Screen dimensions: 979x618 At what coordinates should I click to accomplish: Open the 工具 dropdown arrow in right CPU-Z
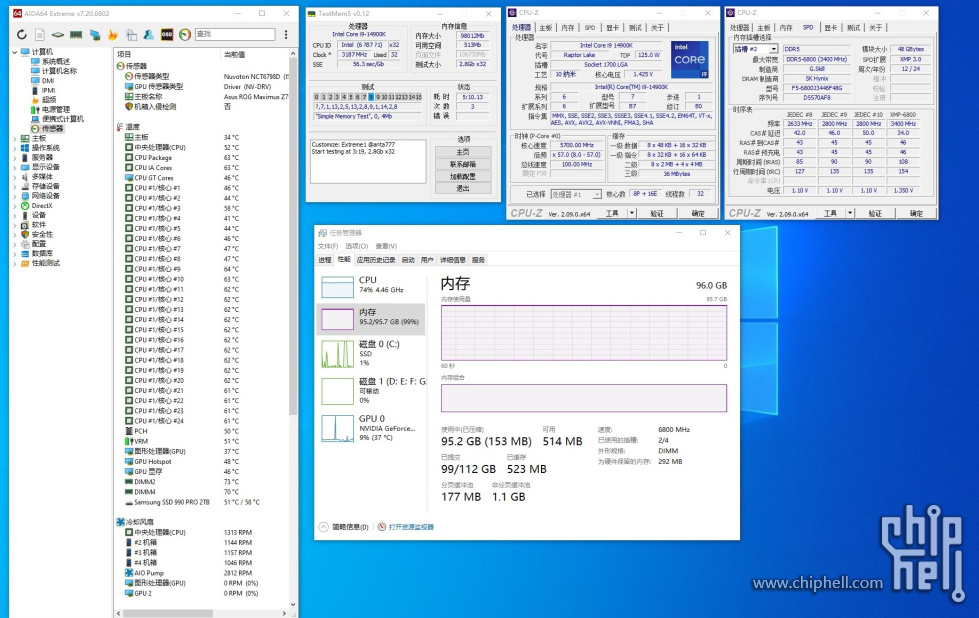(850, 213)
